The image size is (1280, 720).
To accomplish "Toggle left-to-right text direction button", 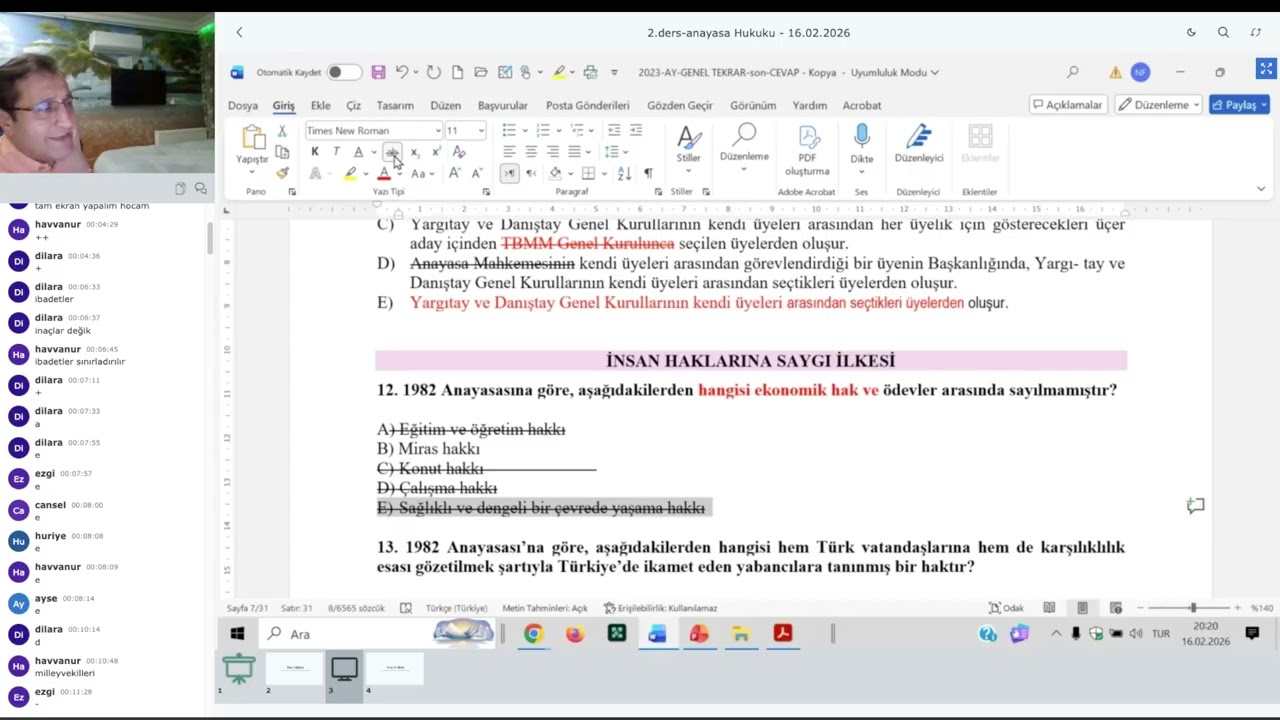I will [x=509, y=173].
